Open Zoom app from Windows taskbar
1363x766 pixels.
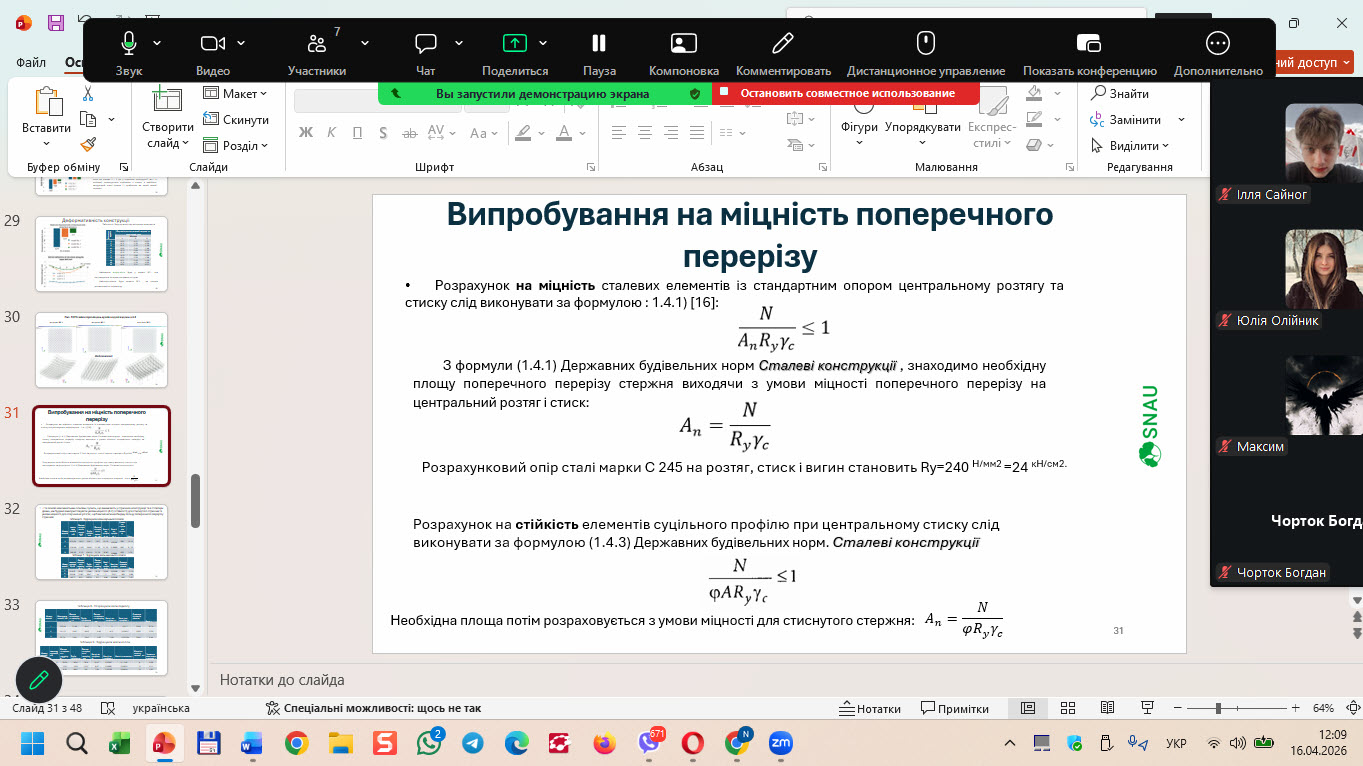pos(780,743)
